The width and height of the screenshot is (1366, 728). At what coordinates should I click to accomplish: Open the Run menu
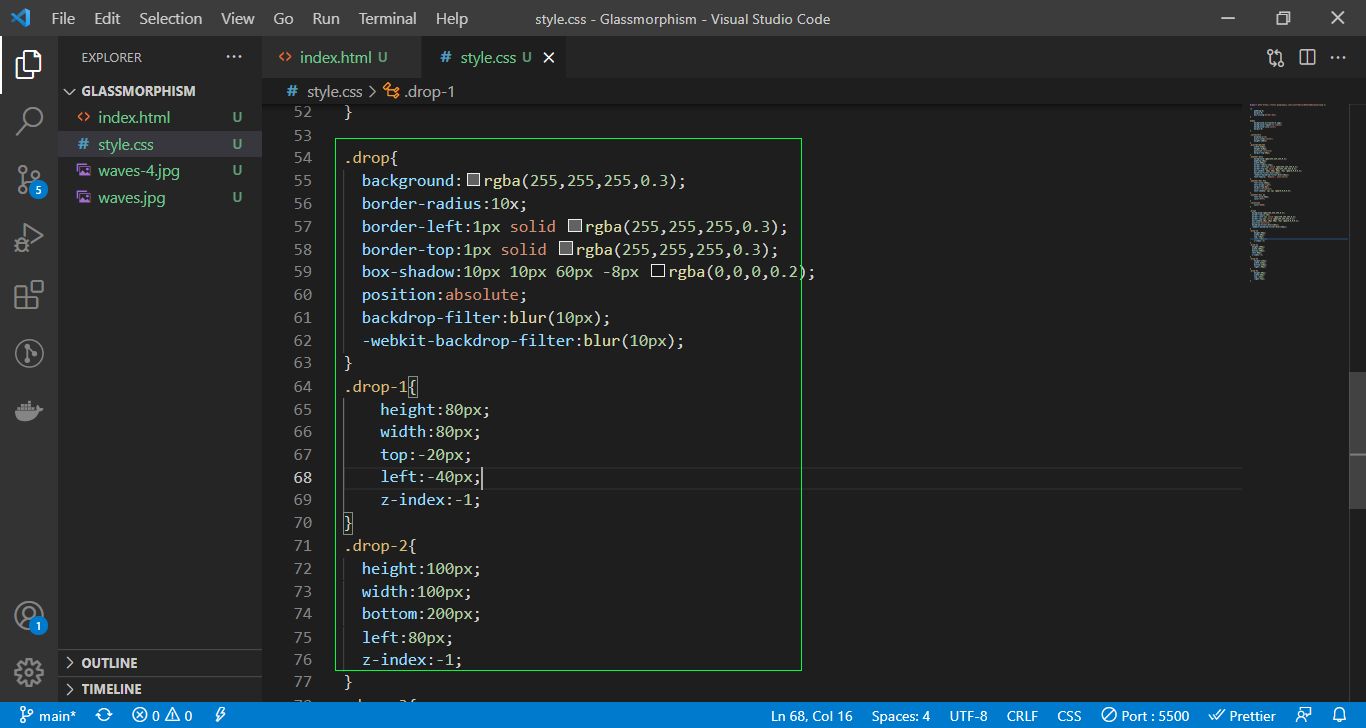pyautogui.click(x=326, y=18)
